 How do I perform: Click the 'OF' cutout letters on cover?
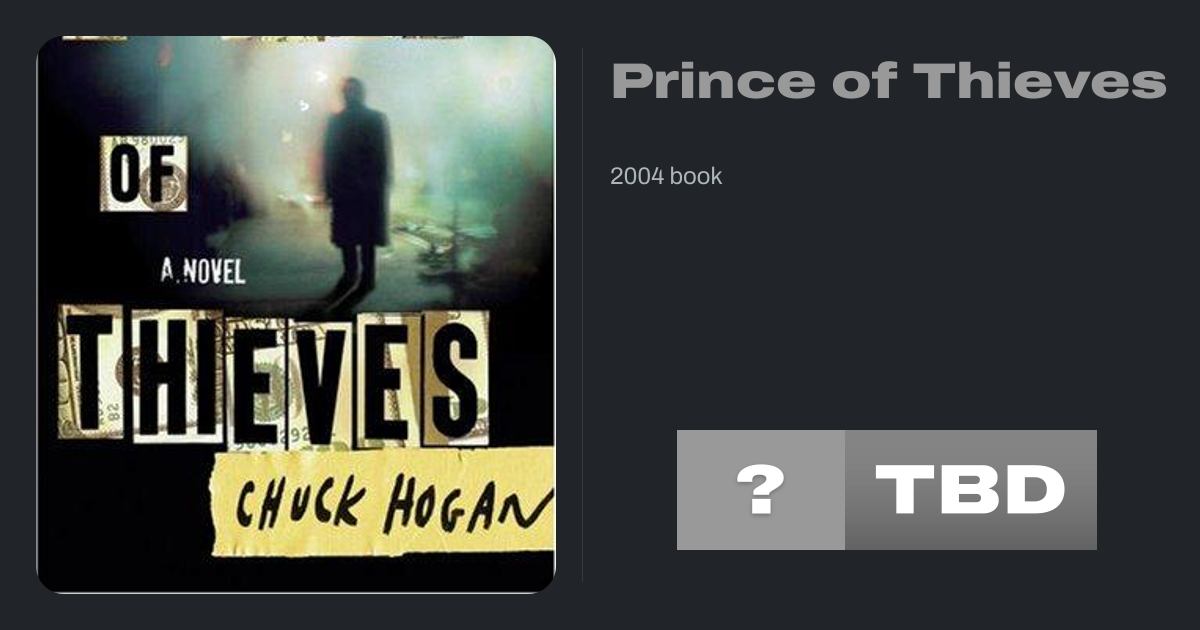click(x=143, y=173)
